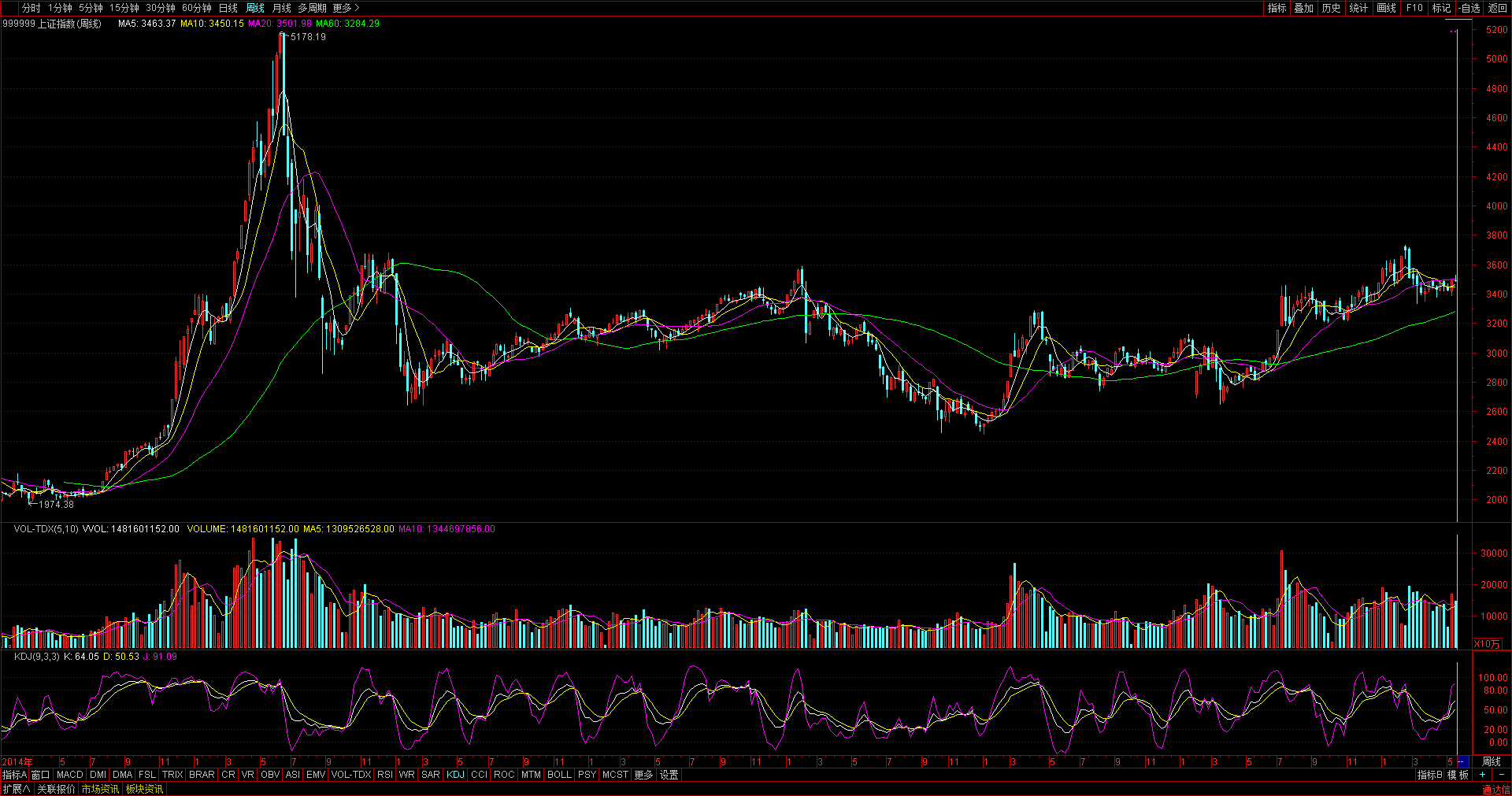This screenshot has height=796, width=1512.
Task: Select the CR indicator
Action: point(228,775)
